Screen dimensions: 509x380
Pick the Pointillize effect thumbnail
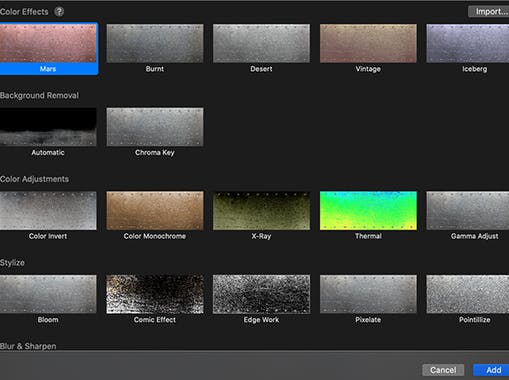coord(468,294)
